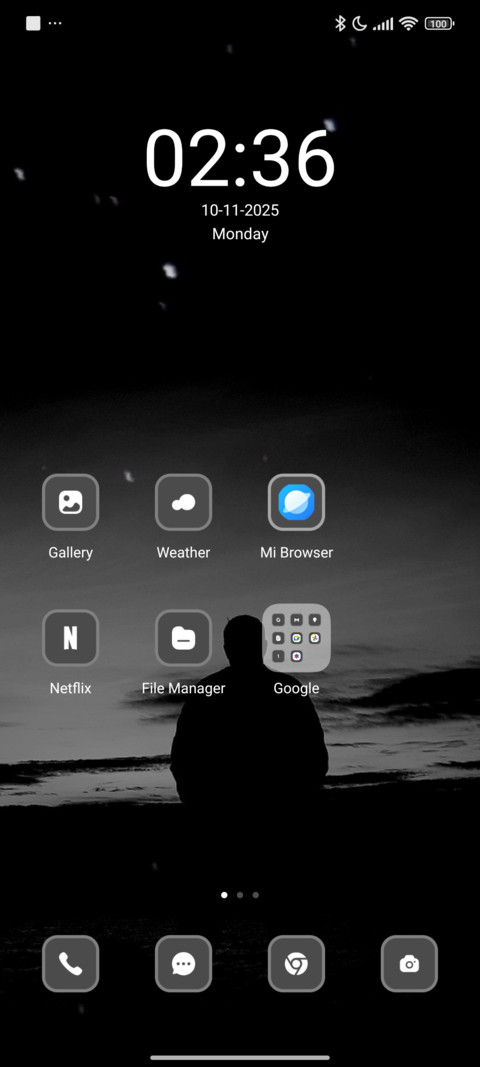Image resolution: width=480 pixels, height=1067 pixels.
Task: Open Mi Browser
Action: [296, 502]
